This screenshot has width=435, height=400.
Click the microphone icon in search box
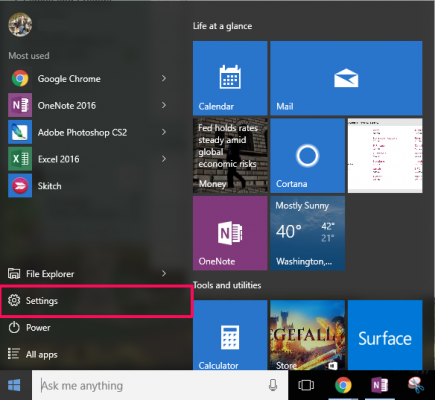pos(273,385)
